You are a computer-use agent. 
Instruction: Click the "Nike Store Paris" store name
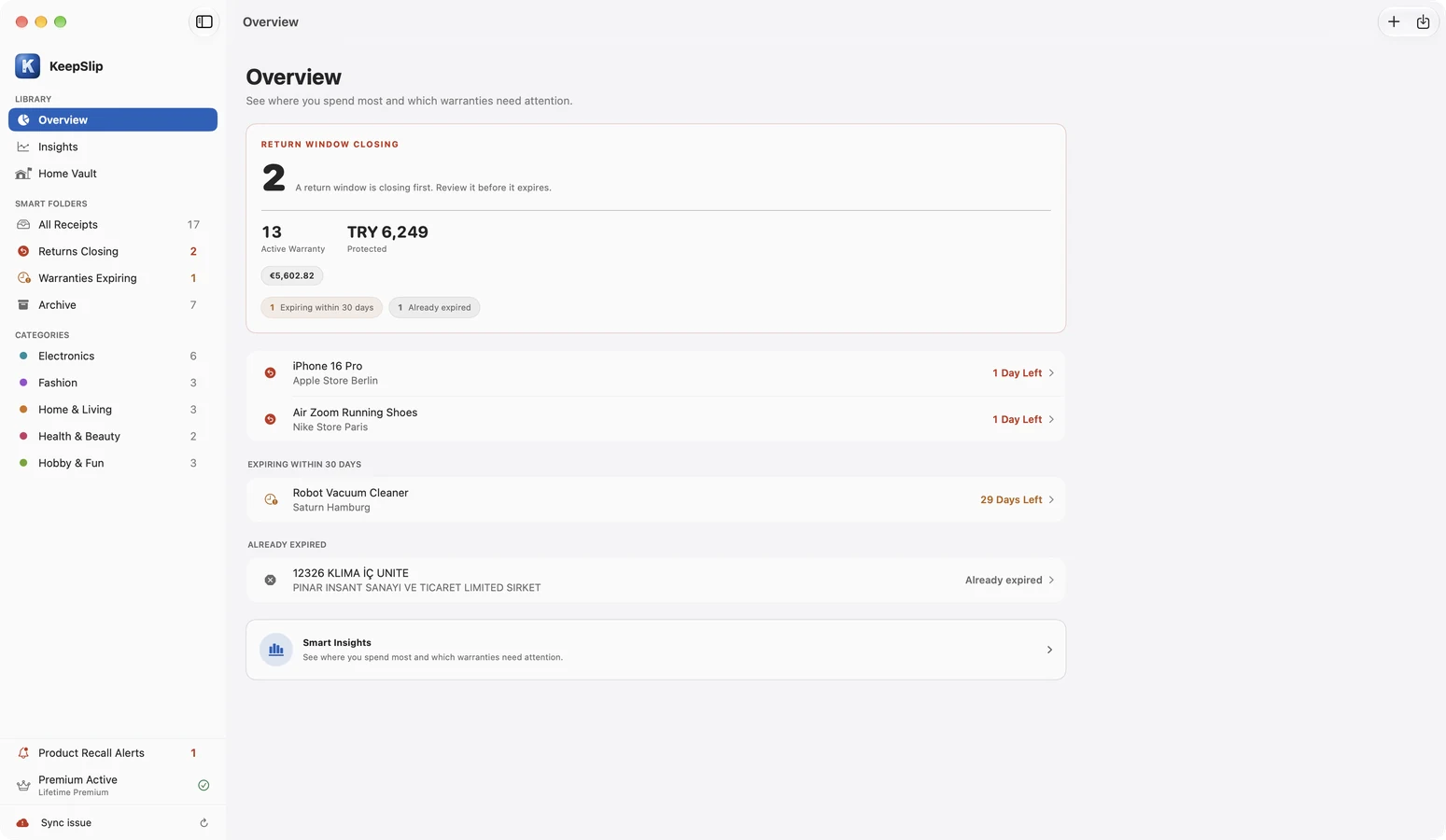click(x=330, y=427)
